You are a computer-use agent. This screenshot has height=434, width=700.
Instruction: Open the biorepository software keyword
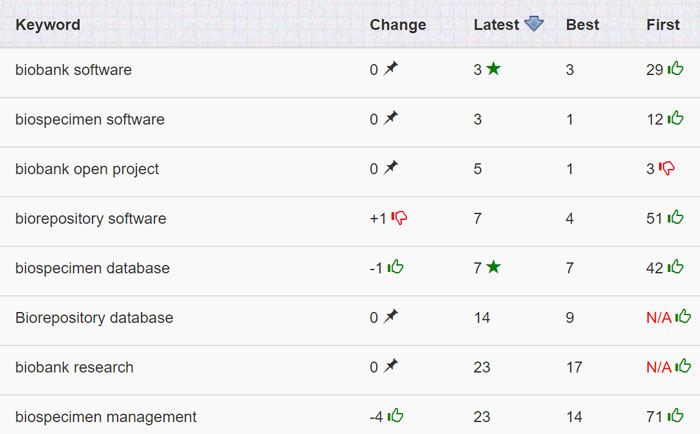[x=90, y=218]
